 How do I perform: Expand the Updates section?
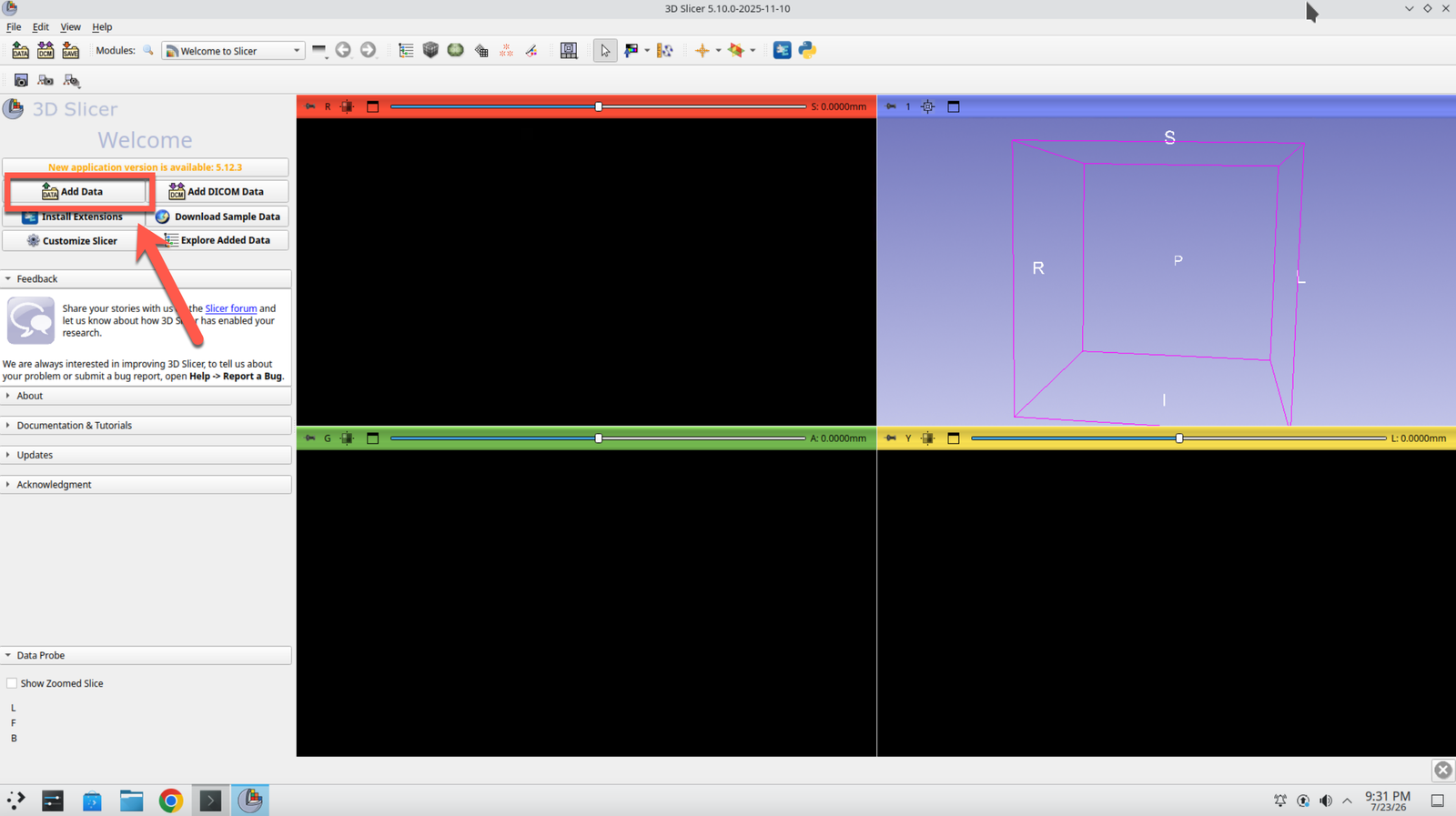[x=146, y=455]
